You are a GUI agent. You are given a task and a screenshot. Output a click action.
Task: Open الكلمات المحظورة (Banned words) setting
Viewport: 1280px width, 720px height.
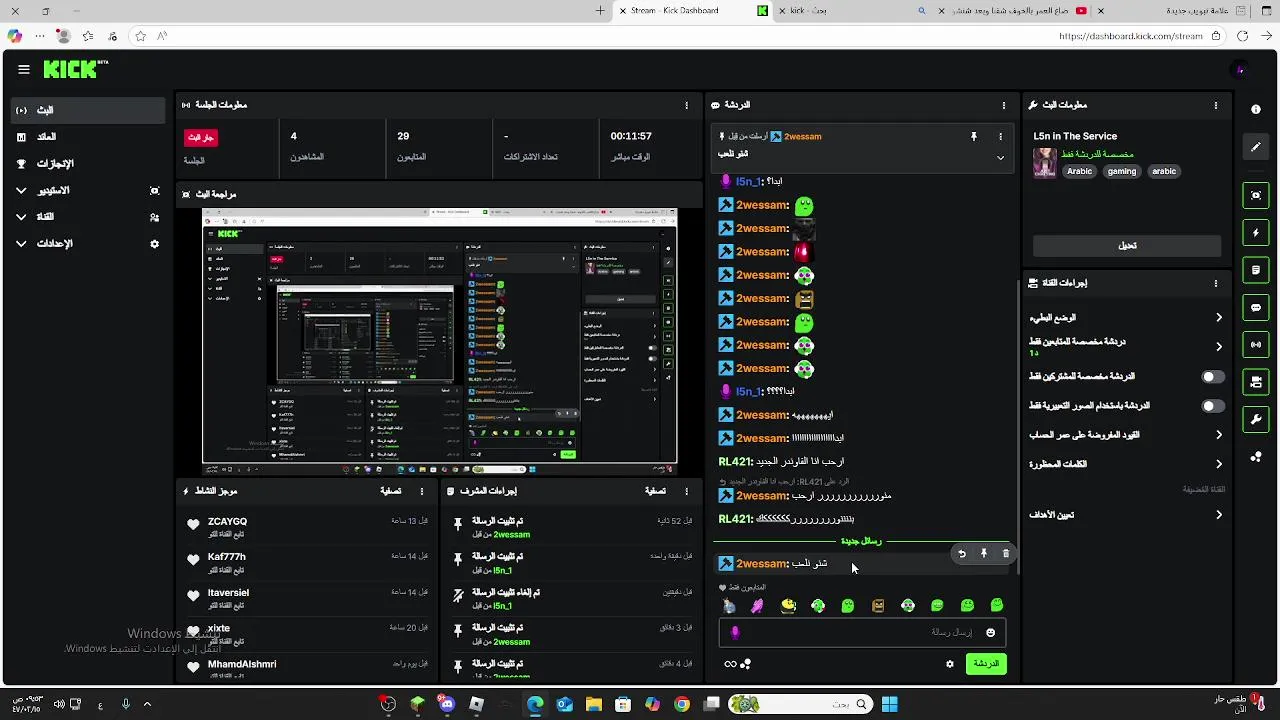pyautogui.click(x=1127, y=464)
